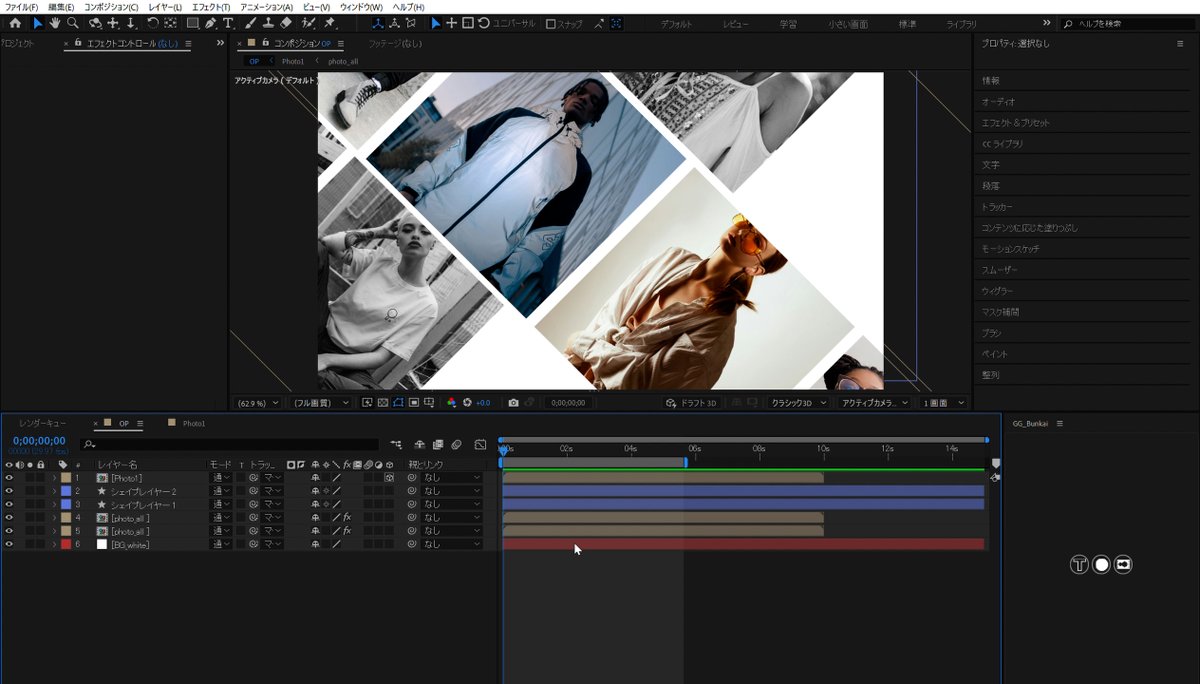Switch to the 学習 workspace
The width and height of the screenshot is (1200, 684).
coord(790,23)
